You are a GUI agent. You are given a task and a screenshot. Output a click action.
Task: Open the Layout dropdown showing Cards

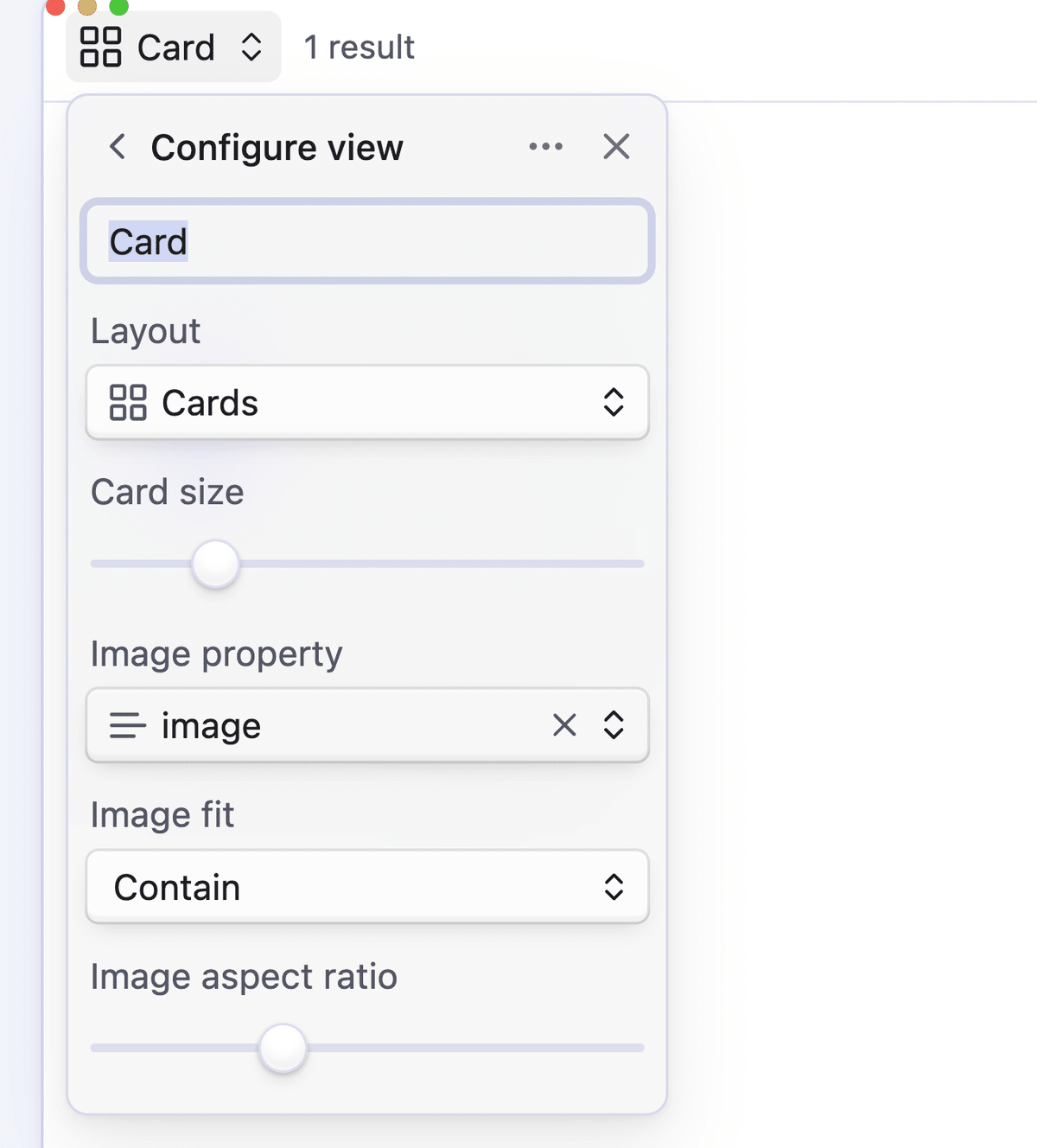(367, 403)
